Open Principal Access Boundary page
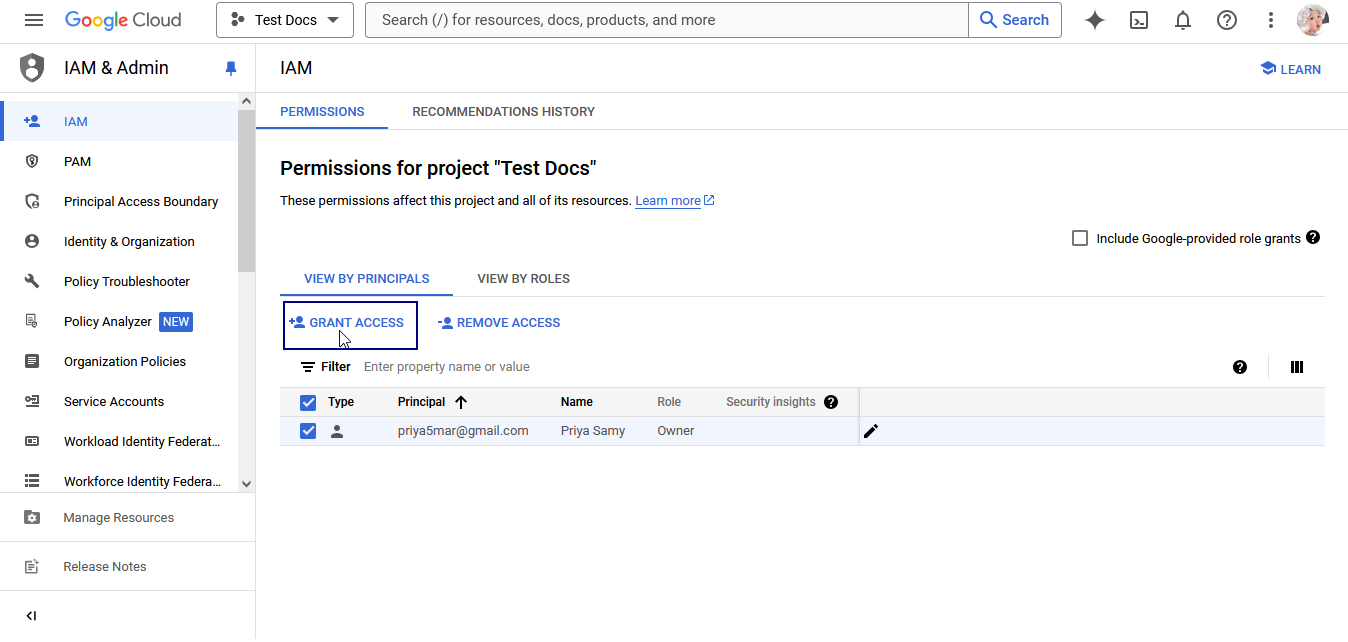1348x642 pixels. (x=119, y=201)
